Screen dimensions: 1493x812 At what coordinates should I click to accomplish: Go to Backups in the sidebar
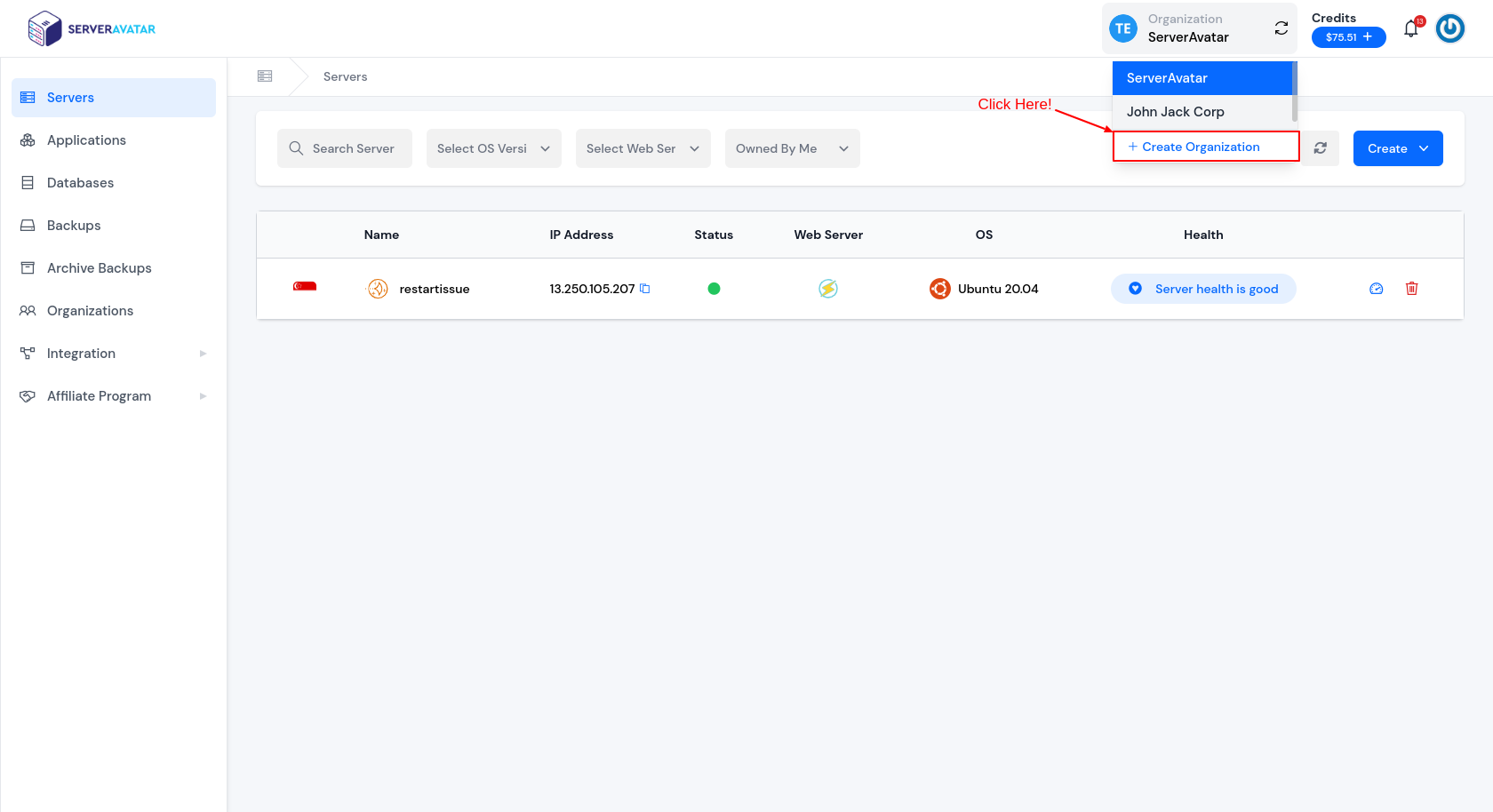(x=114, y=226)
